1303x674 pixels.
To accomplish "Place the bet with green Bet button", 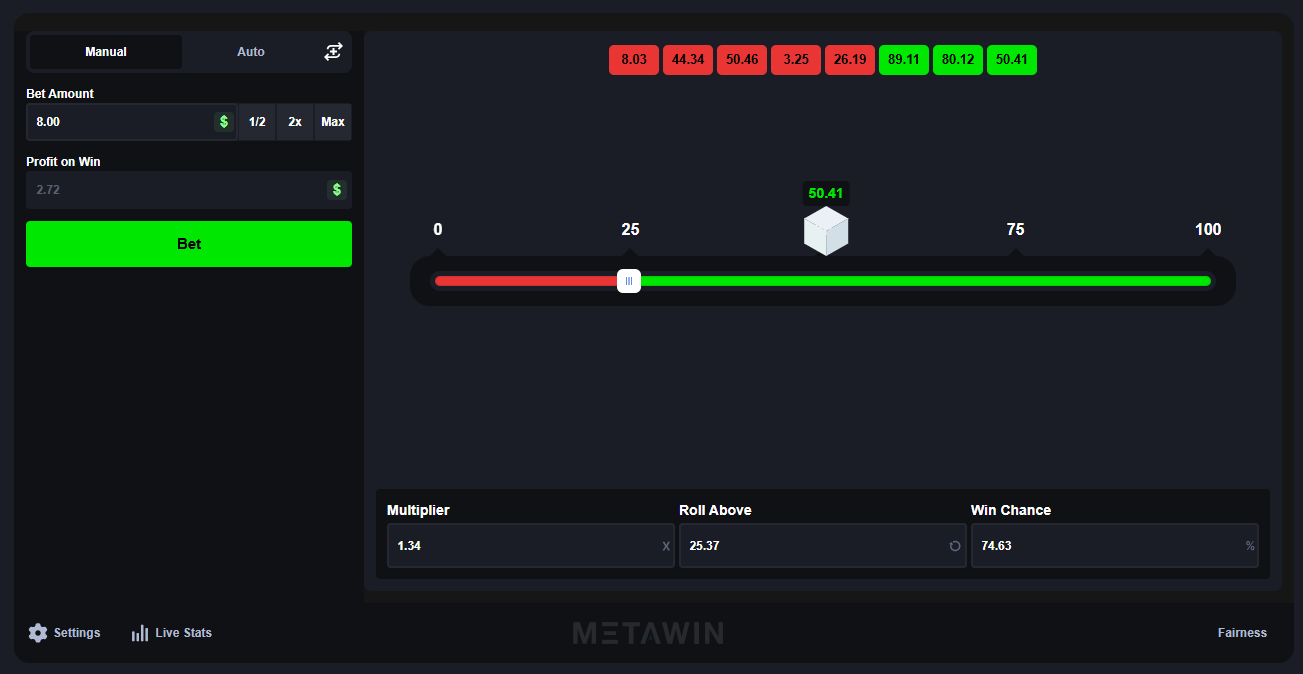I will pos(189,244).
